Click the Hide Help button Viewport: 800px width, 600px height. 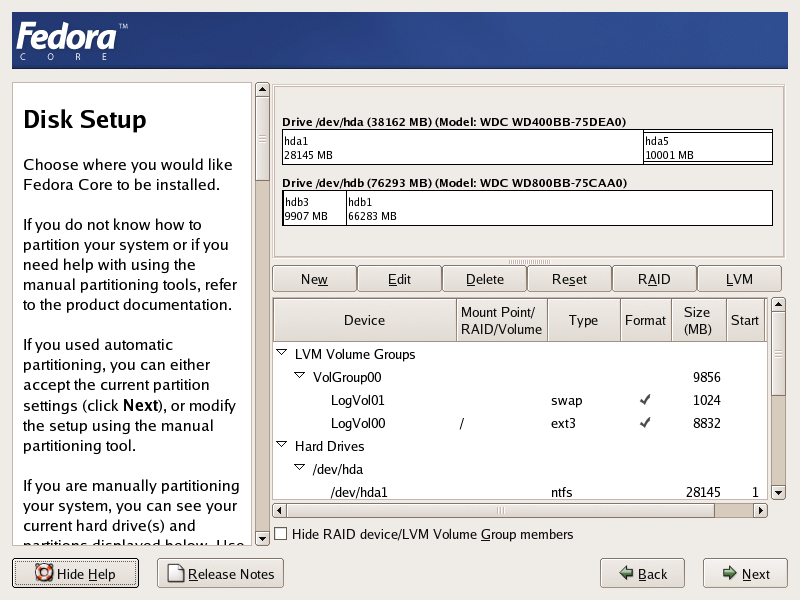[76, 573]
